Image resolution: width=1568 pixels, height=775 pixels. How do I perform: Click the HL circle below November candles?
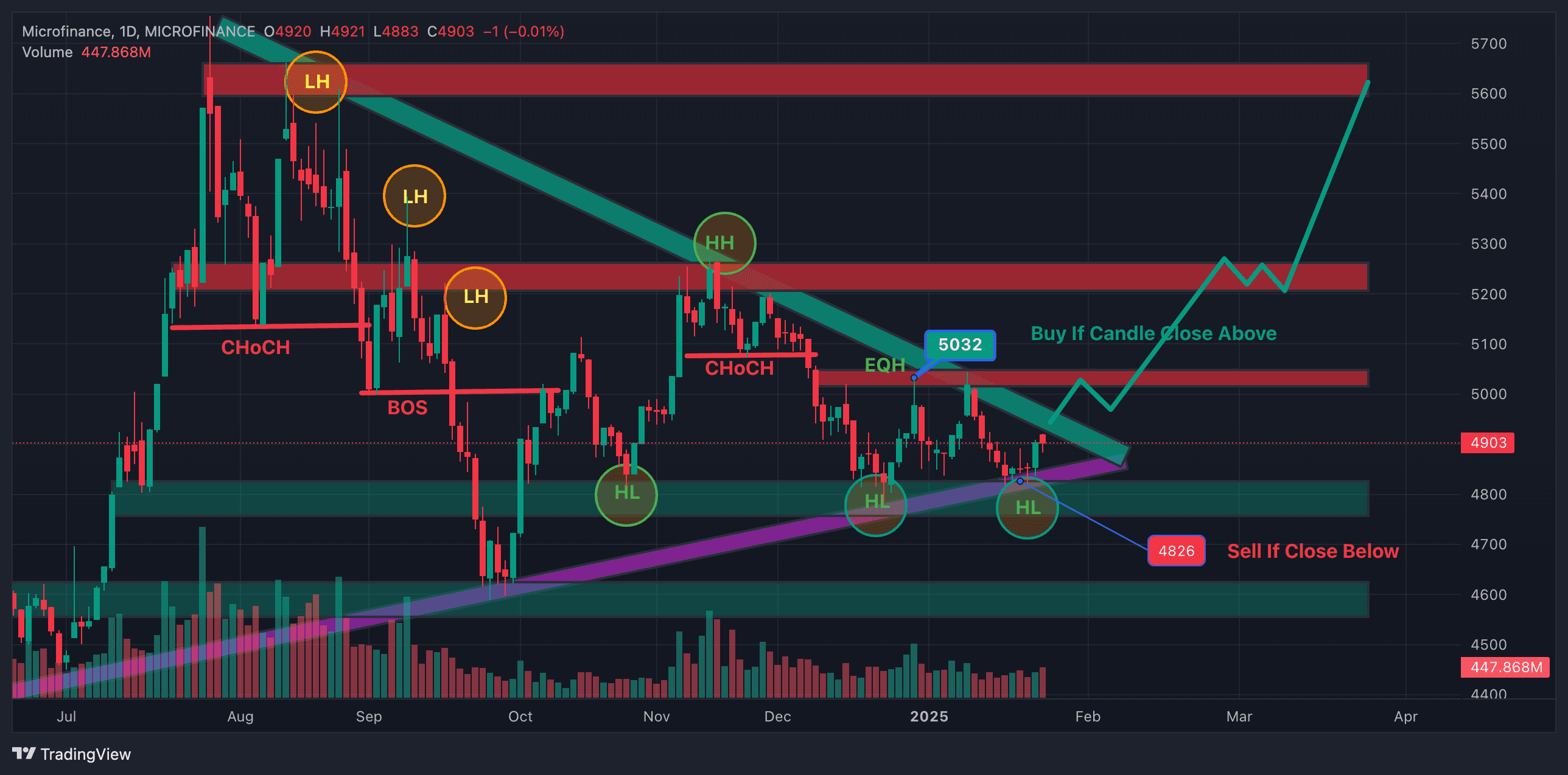626,495
